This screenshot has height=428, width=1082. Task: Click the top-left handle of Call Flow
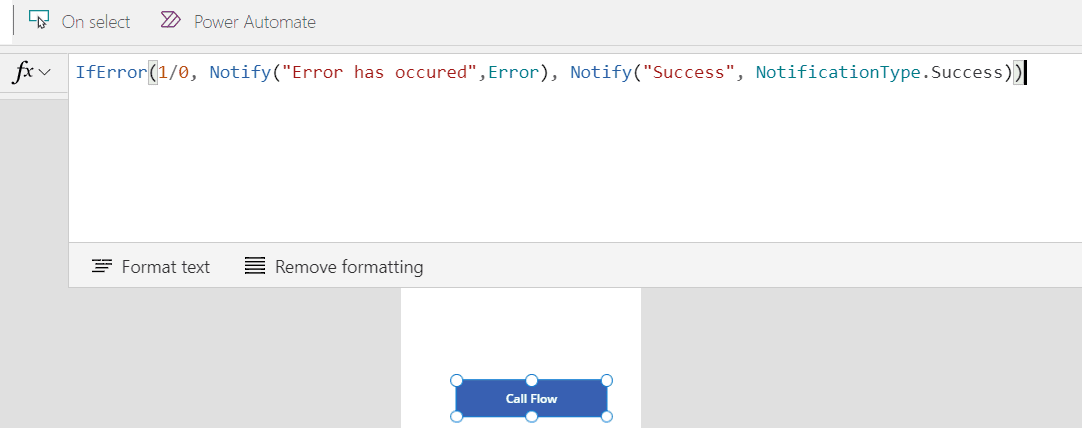456,380
